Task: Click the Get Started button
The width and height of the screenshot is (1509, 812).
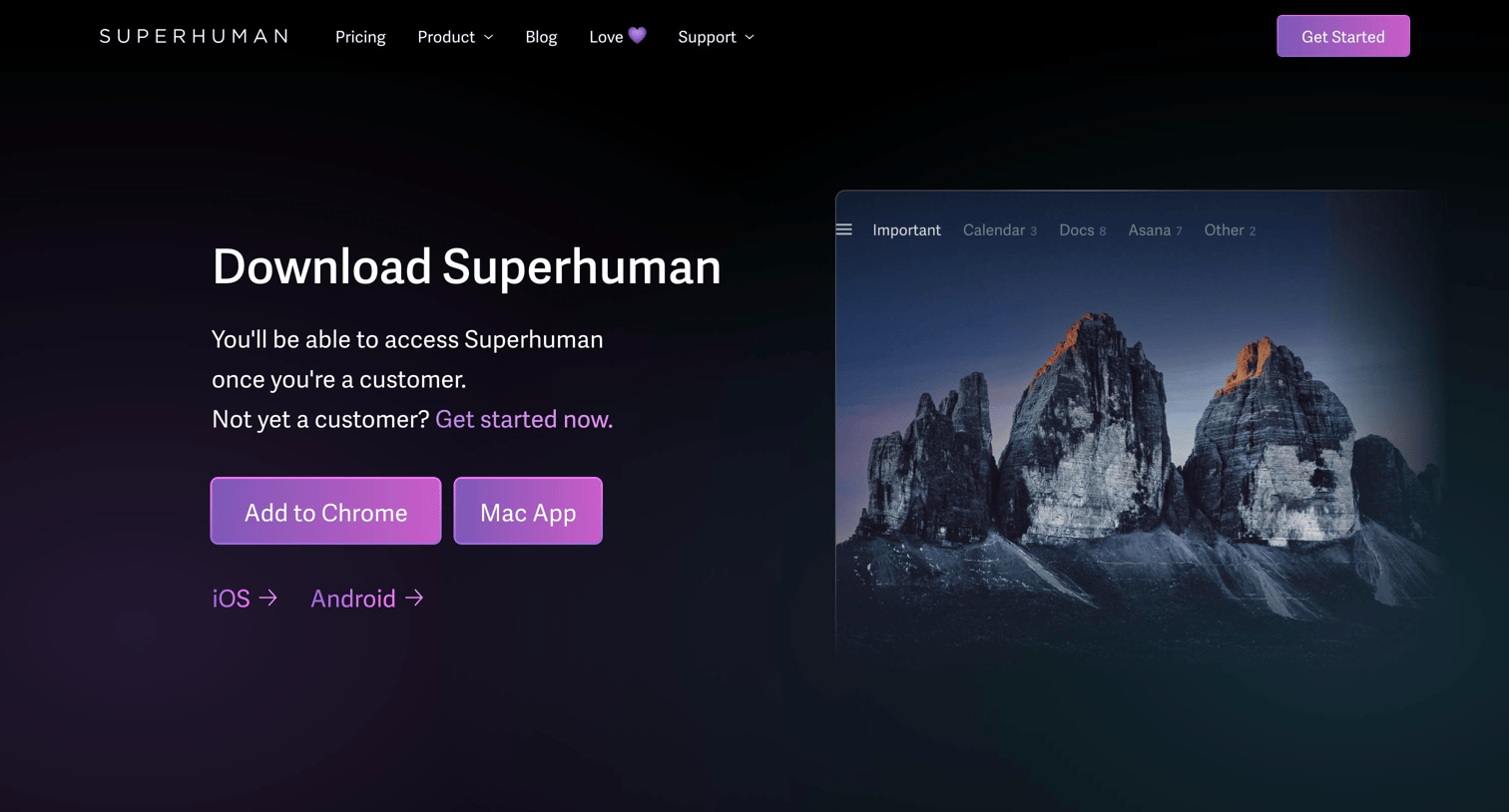Action: 1342,36
